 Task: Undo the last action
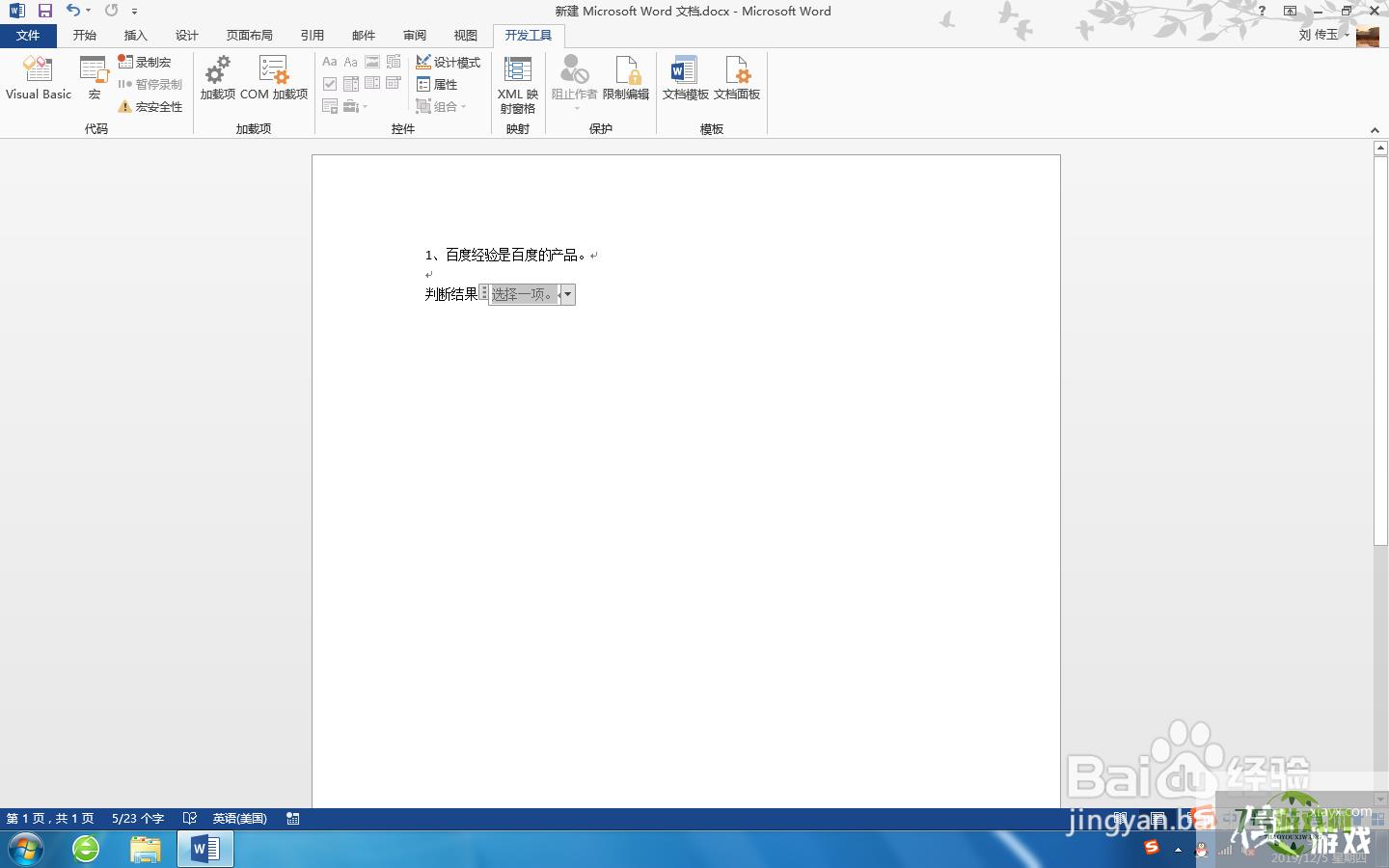pyautogui.click(x=73, y=11)
